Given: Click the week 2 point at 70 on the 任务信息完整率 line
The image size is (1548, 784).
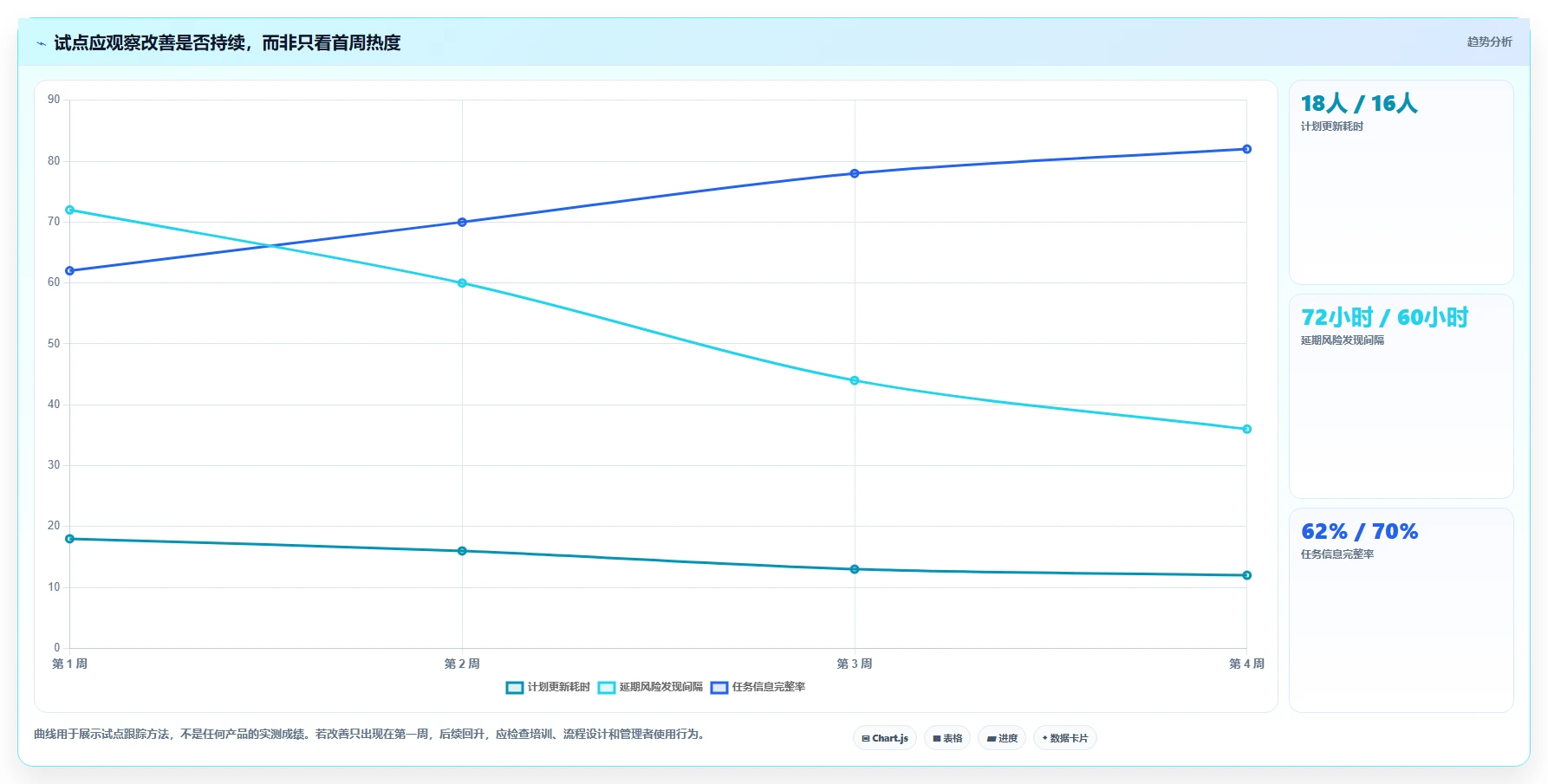Looking at the screenshot, I should [462, 223].
